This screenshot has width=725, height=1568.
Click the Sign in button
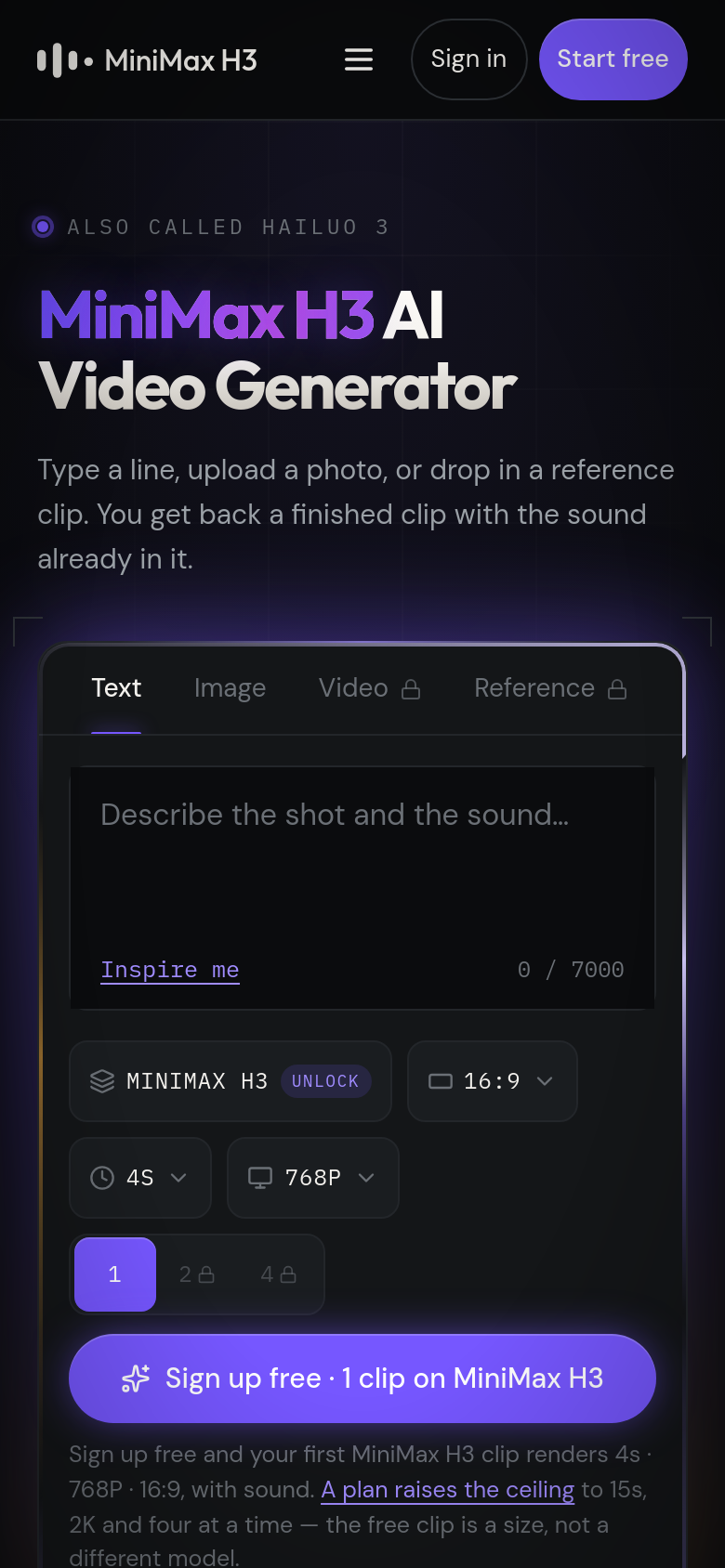click(x=468, y=59)
